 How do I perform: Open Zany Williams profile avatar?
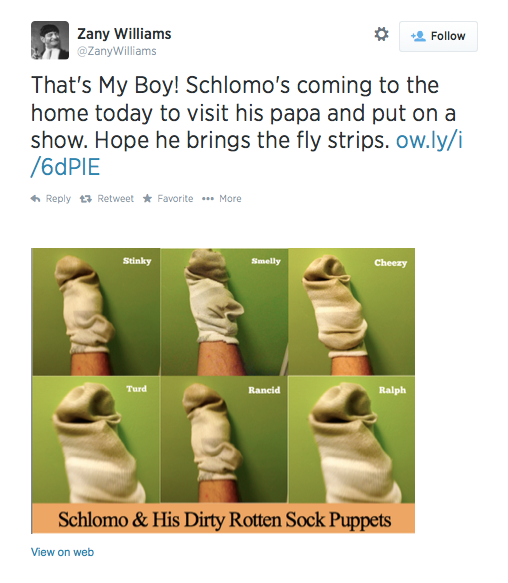pyautogui.click(x=50, y=40)
